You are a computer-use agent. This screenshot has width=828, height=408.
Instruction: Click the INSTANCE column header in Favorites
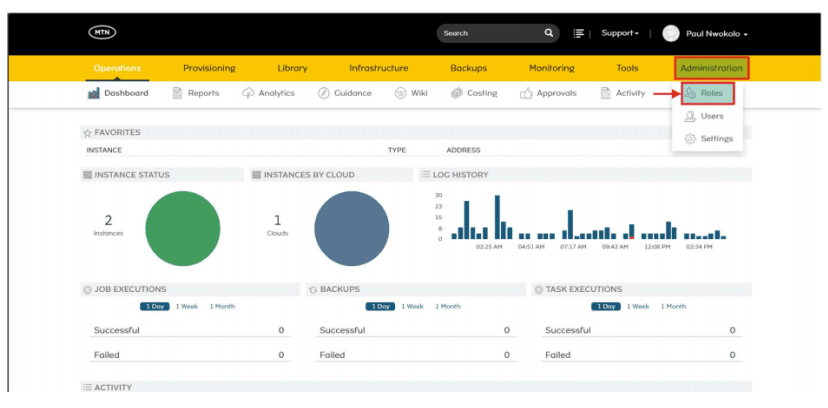click(104, 150)
